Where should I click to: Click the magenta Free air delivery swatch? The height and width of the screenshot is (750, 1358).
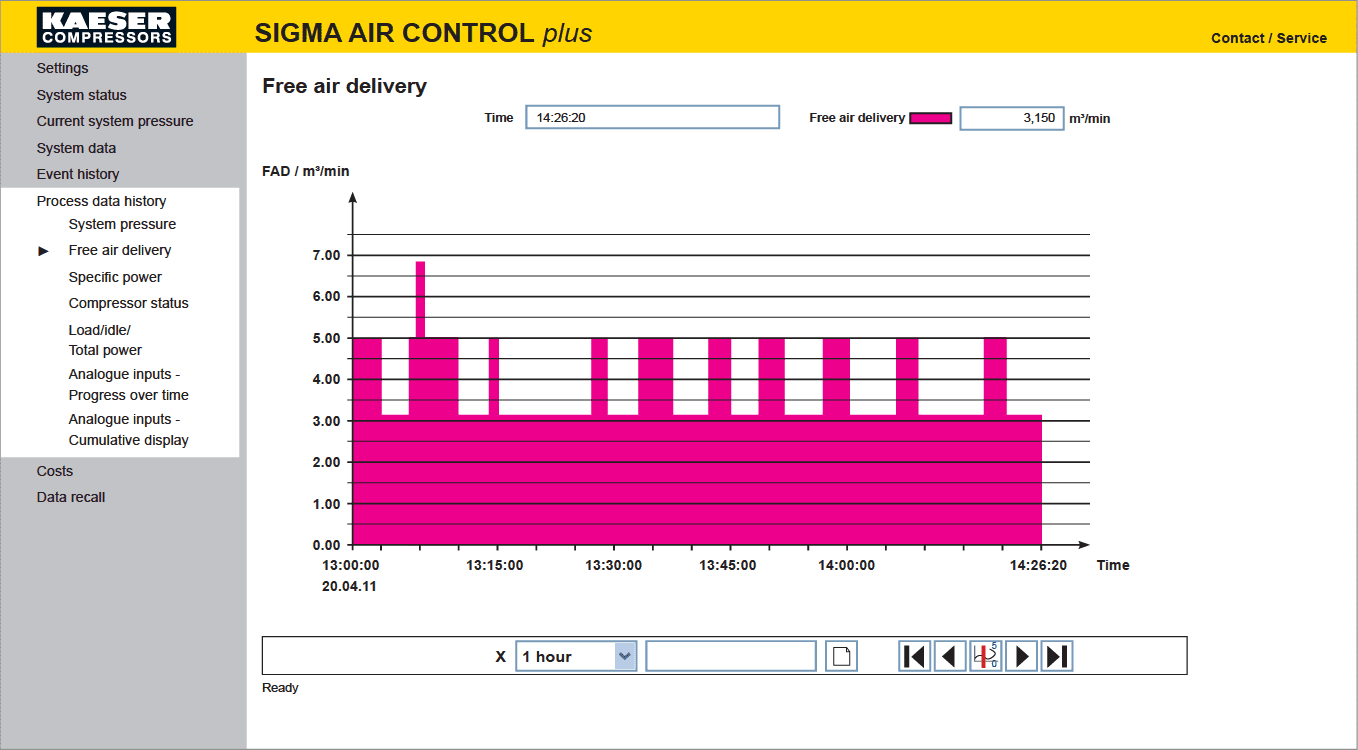[x=930, y=118]
